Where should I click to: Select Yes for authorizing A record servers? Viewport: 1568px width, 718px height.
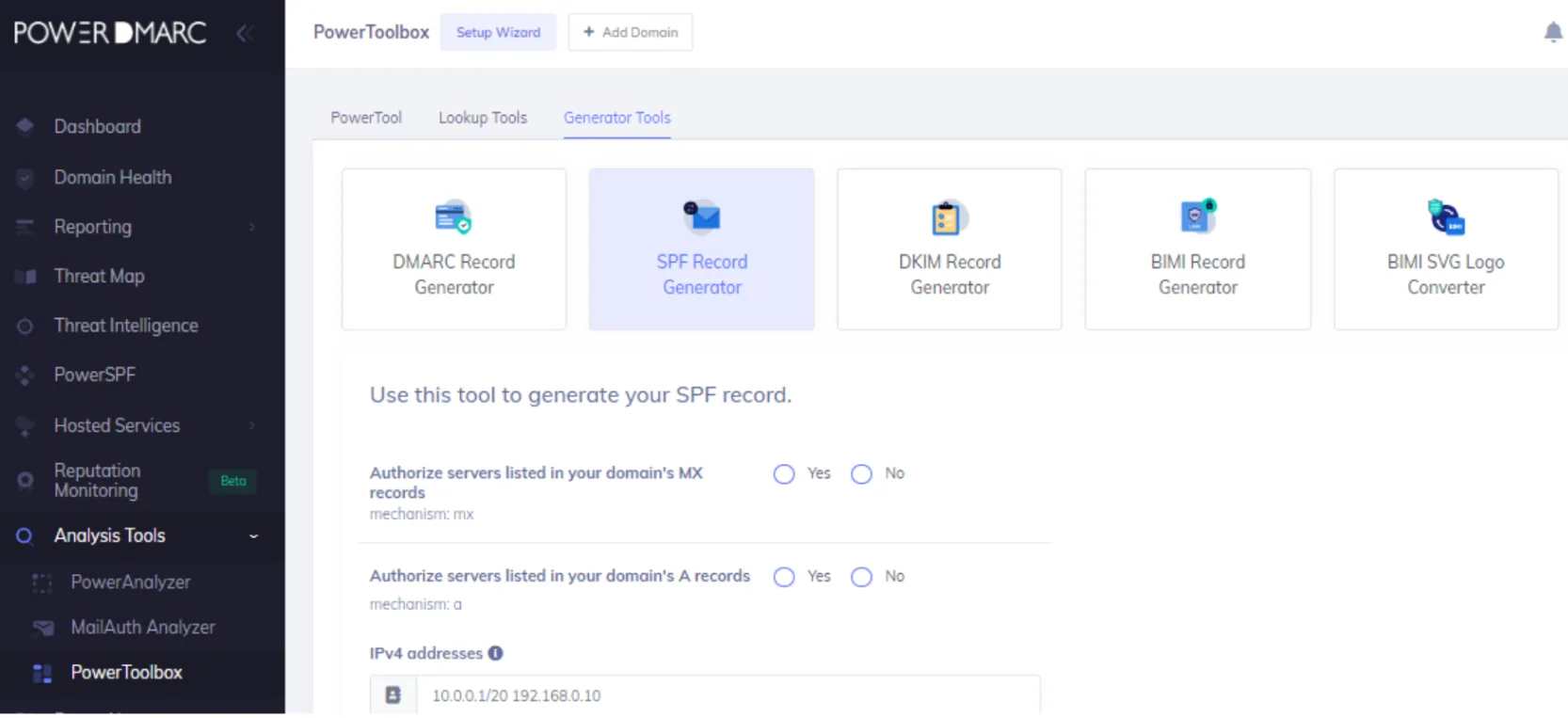pos(784,577)
